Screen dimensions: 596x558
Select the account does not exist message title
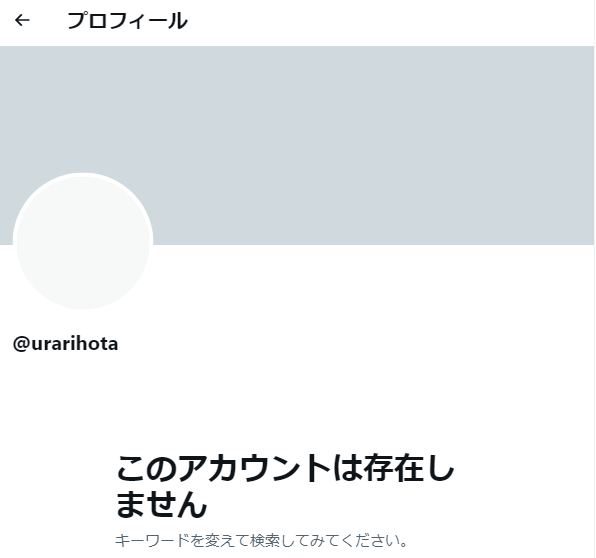pos(285,486)
